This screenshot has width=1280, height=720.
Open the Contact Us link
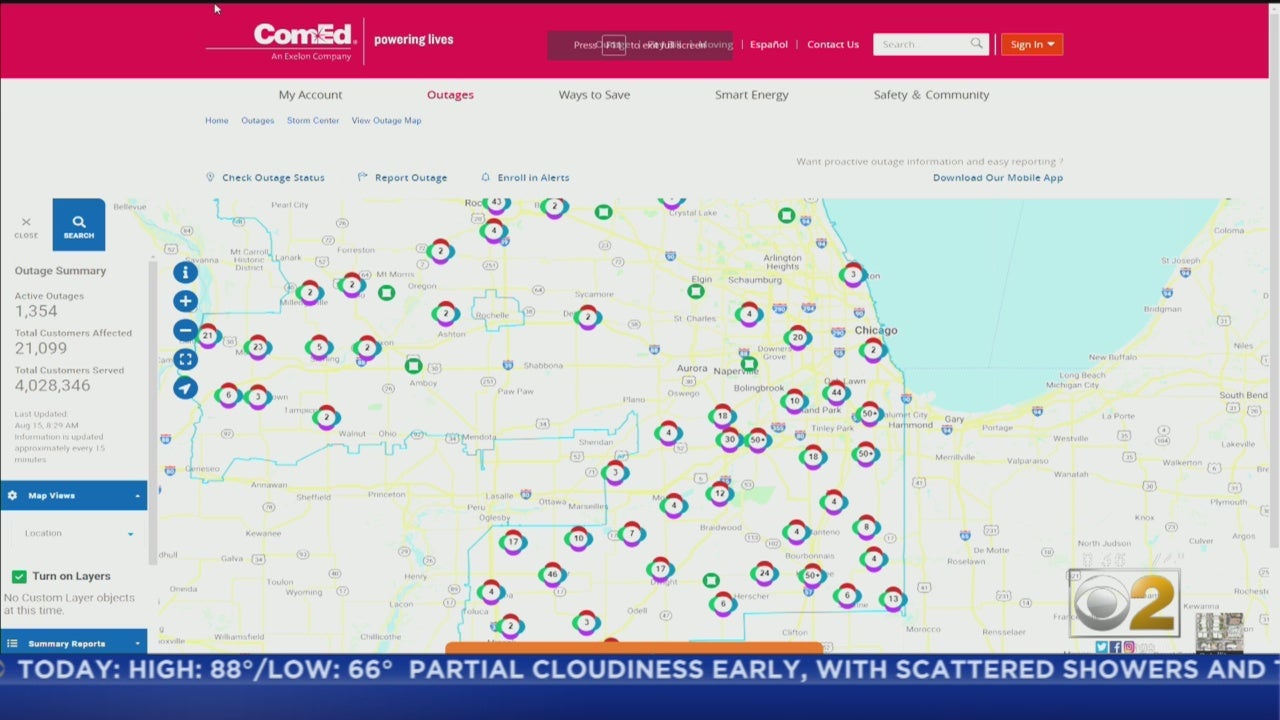(833, 44)
